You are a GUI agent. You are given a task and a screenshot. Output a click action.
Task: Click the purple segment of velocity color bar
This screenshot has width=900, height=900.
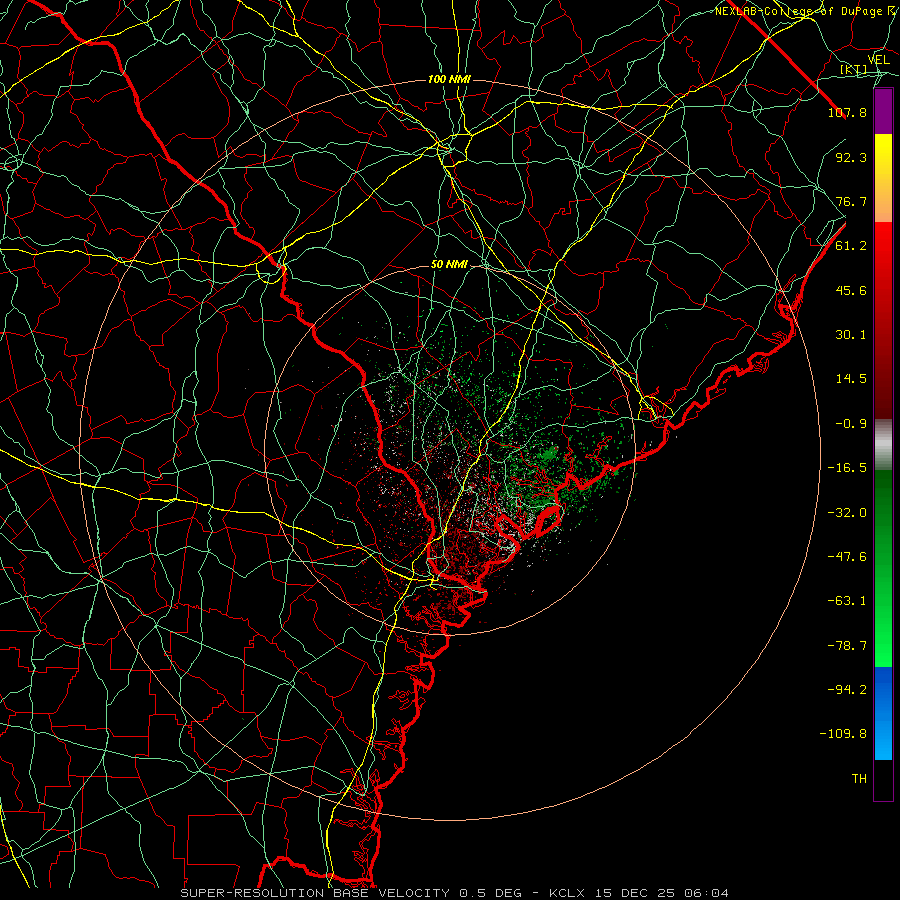coord(883,111)
